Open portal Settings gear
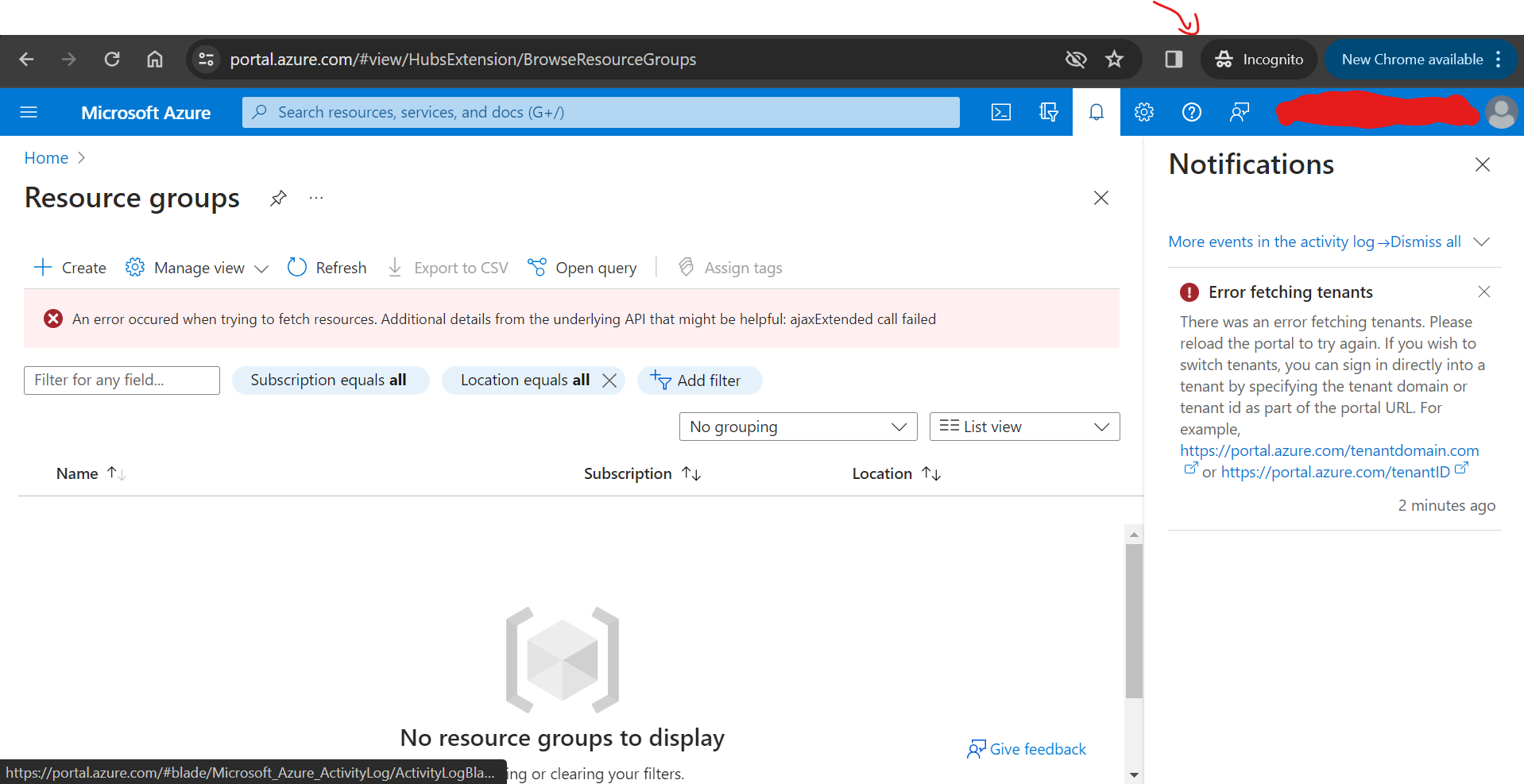Image resolution: width=1524 pixels, height=784 pixels. (x=1144, y=112)
